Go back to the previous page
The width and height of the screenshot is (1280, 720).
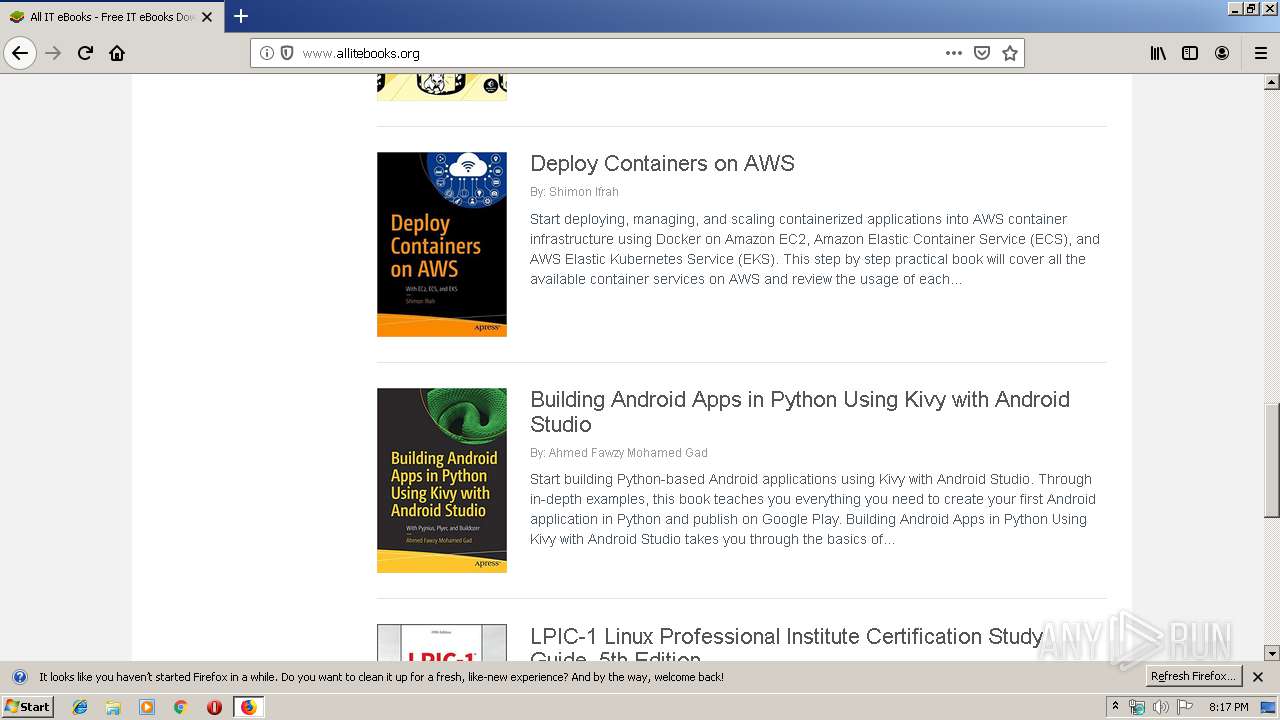pos(20,53)
